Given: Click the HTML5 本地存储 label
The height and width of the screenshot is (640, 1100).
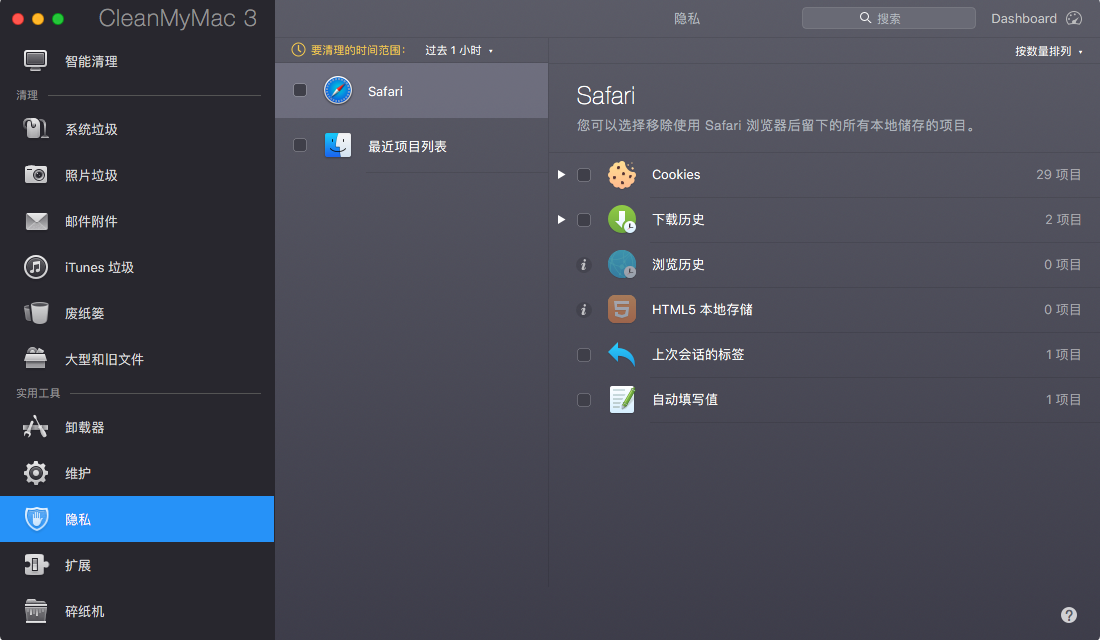Looking at the screenshot, I should pyautogui.click(x=702, y=309).
